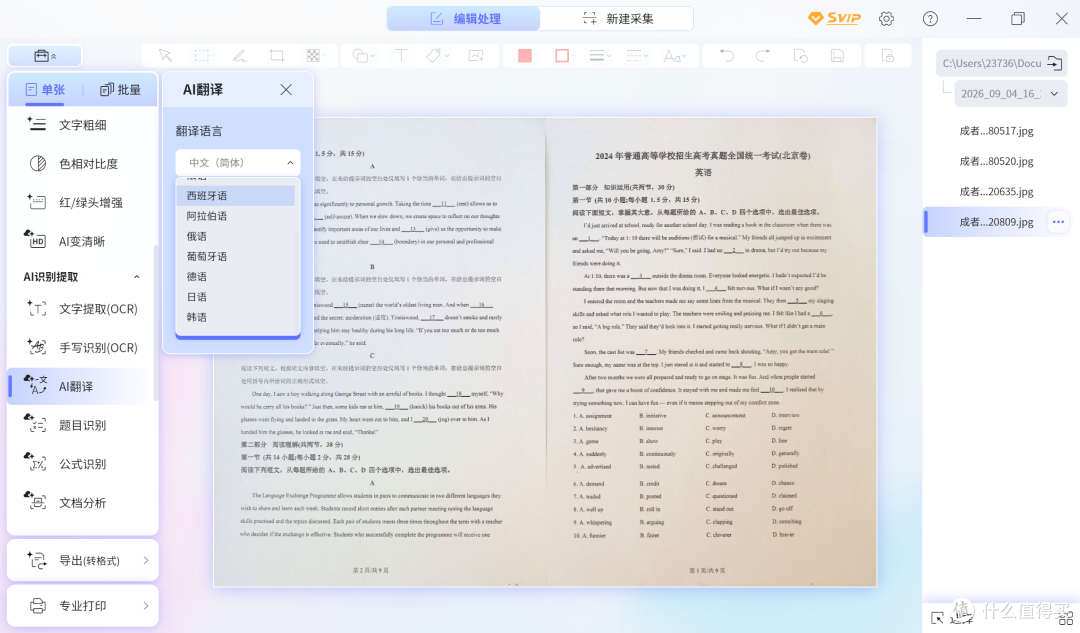
Task: Choose 韩语 from the language list
Action: click(236, 317)
